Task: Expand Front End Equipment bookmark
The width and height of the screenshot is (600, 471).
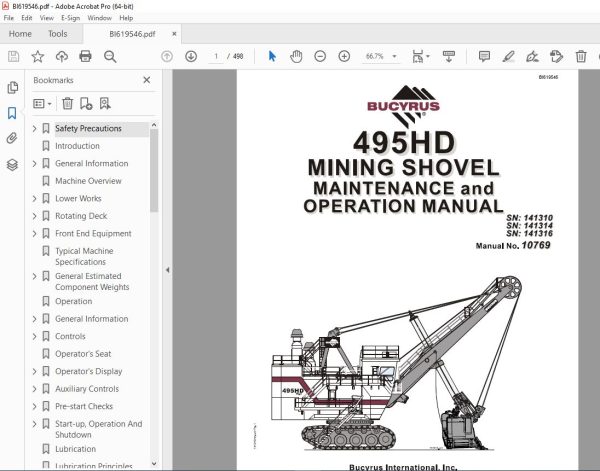Action: [34, 234]
